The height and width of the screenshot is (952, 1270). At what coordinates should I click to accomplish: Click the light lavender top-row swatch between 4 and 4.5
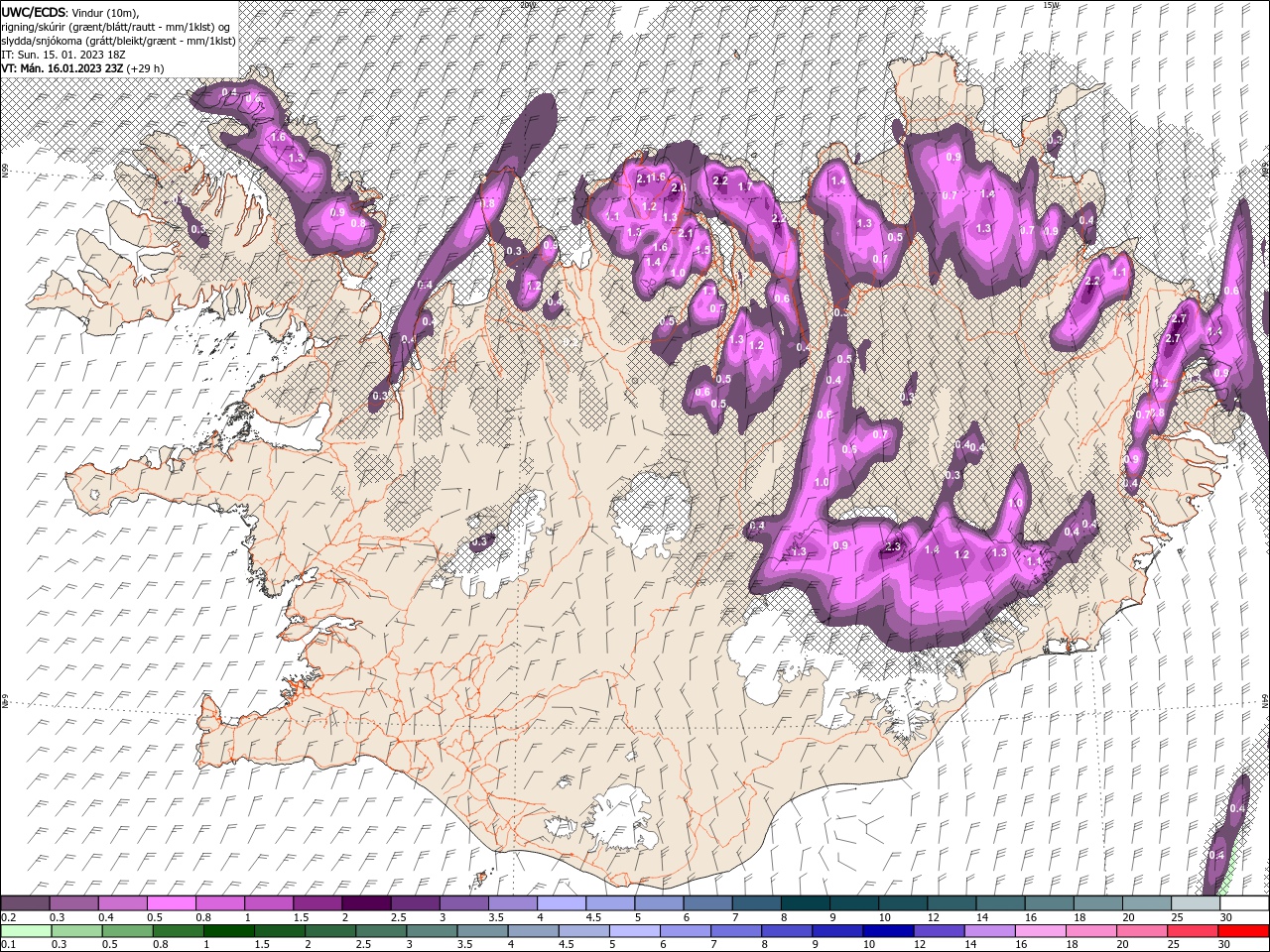[x=562, y=903]
